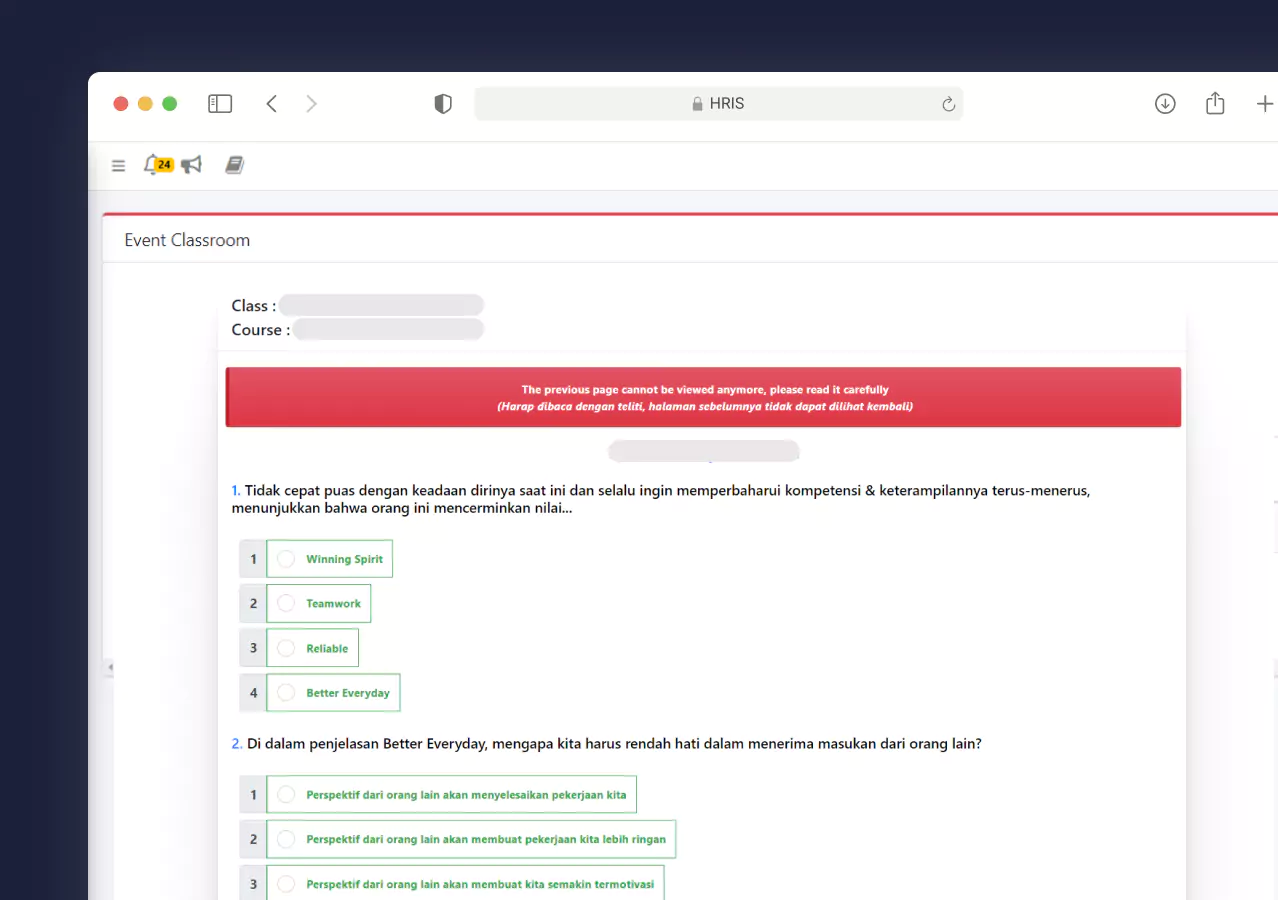Click the privacy shield icon
Viewport: 1278px width, 900px height.
[x=443, y=104]
